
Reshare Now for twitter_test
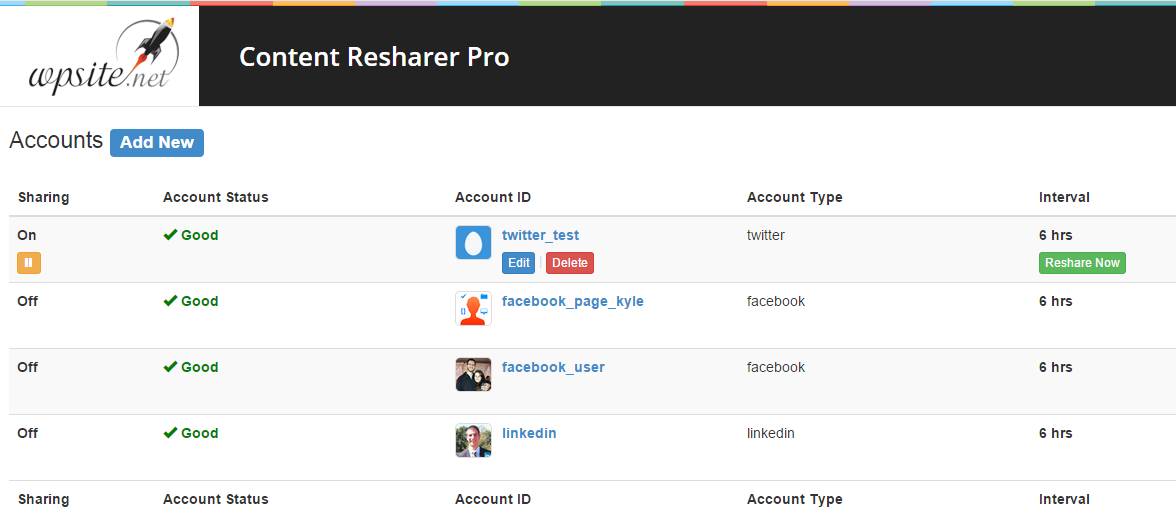(1082, 263)
